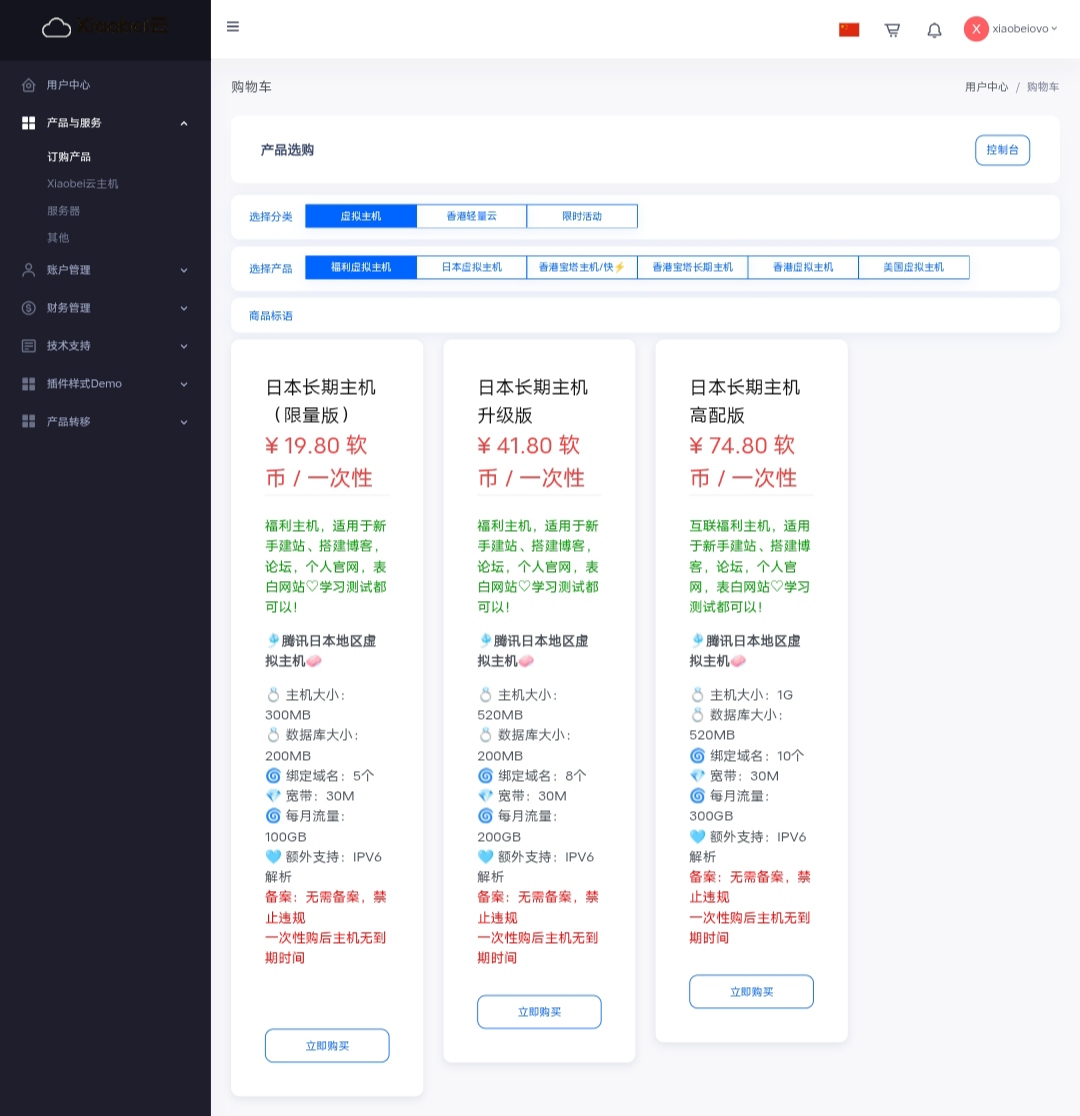Select the 美国虚拟主机 product tab
1080x1116 pixels.
914,268
